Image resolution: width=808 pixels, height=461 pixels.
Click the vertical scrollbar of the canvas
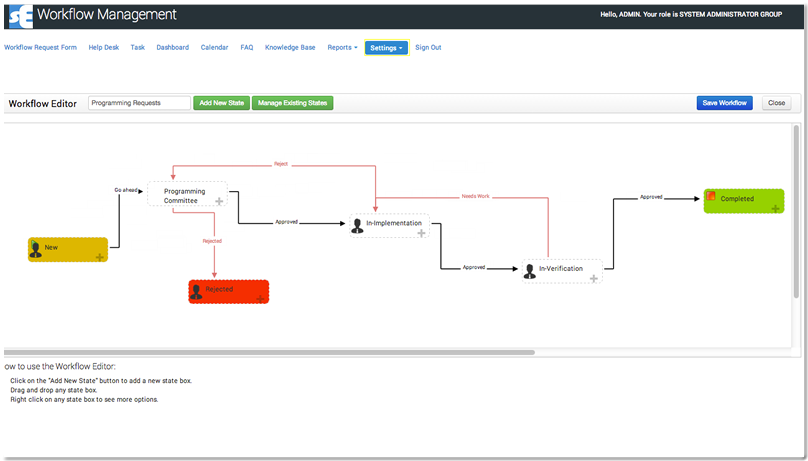797,211
